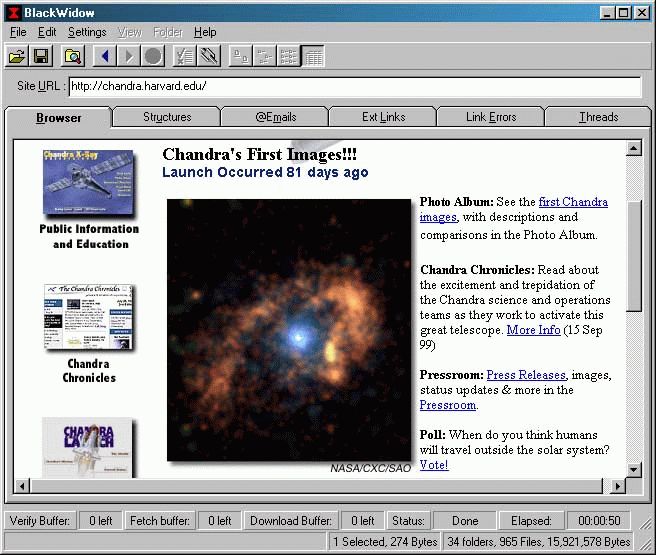Open the 'Press Releases' link
The height and width of the screenshot is (555, 656).
pyautogui.click(x=526, y=375)
